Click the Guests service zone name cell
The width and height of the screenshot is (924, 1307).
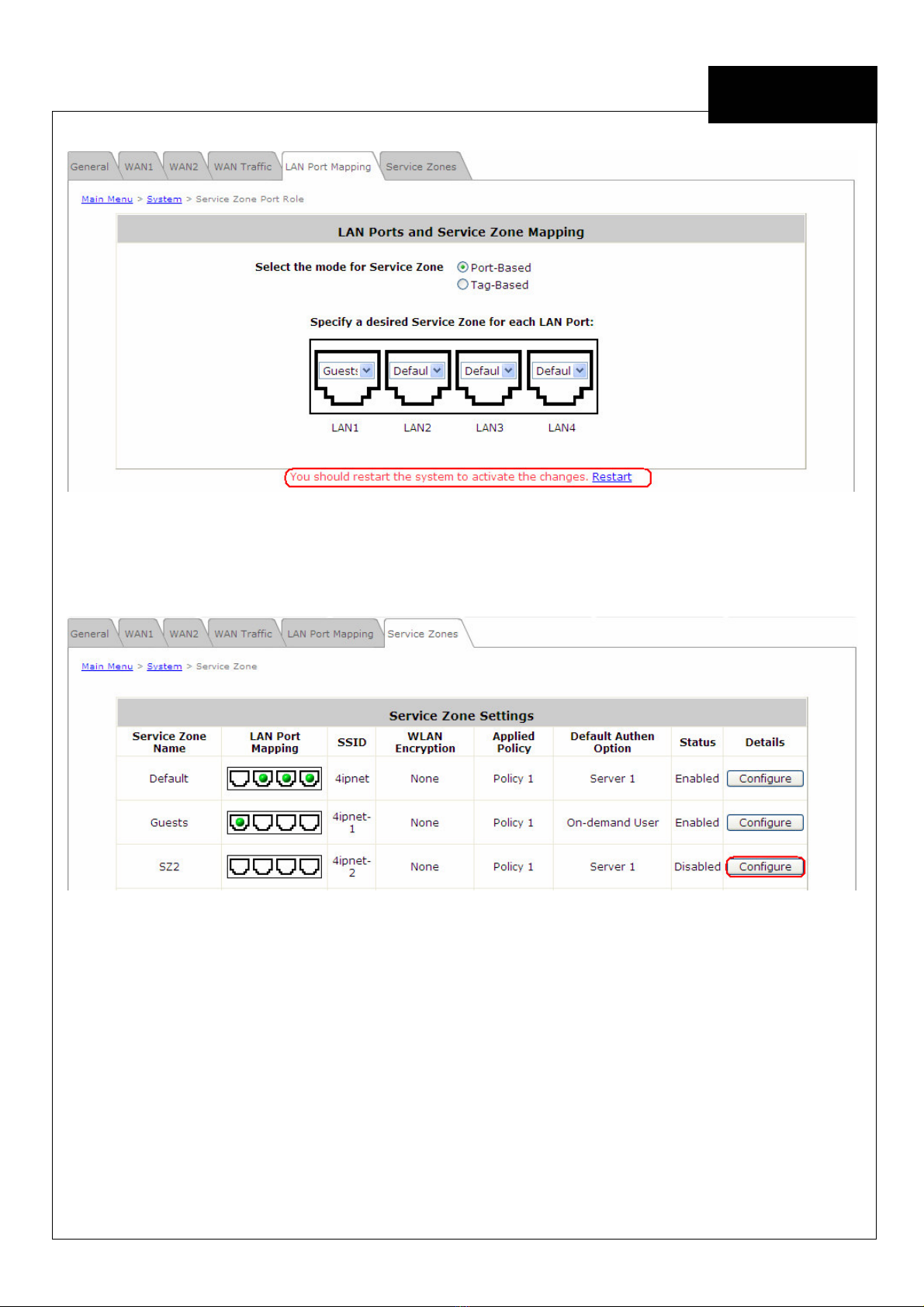(x=169, y=822)
